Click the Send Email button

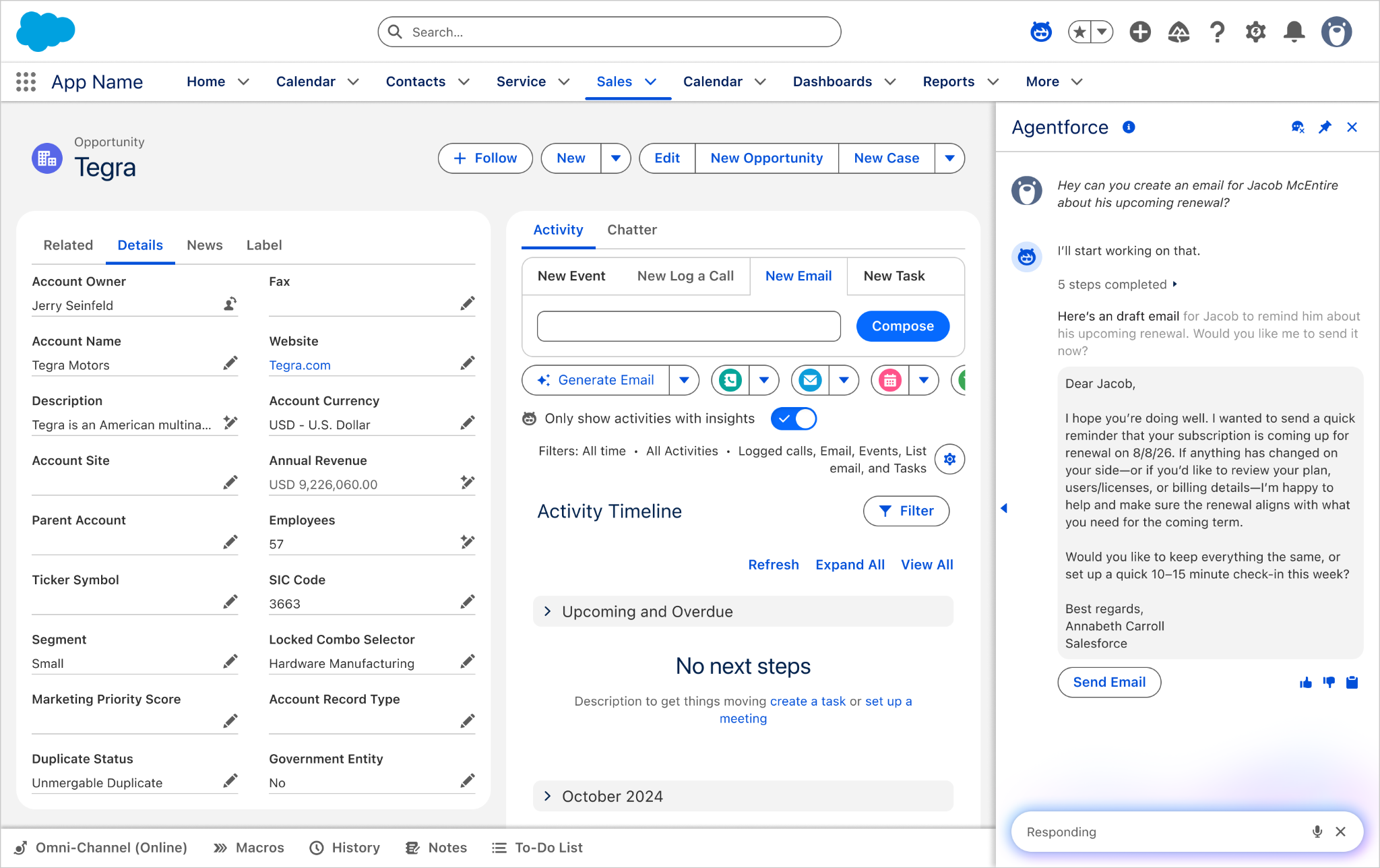point(1109,682)
